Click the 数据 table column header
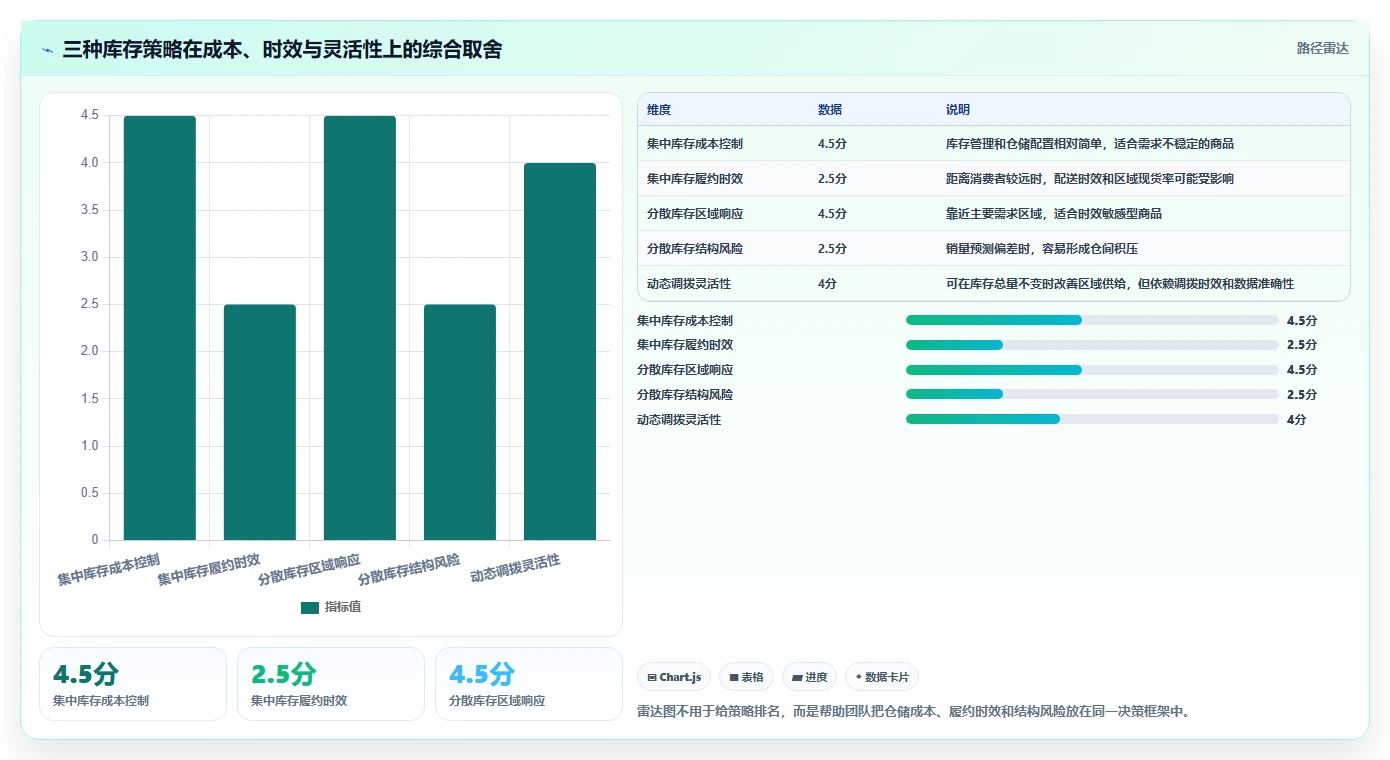 point(830,110)
